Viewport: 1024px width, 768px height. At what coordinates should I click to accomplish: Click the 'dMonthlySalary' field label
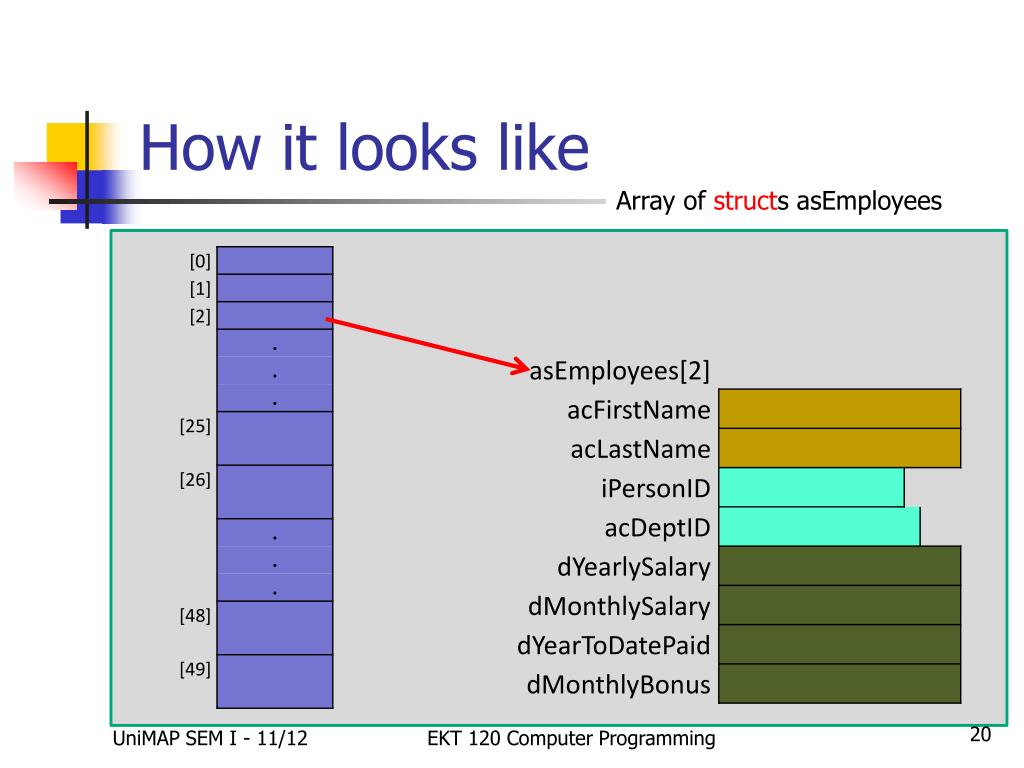point(619,606)
